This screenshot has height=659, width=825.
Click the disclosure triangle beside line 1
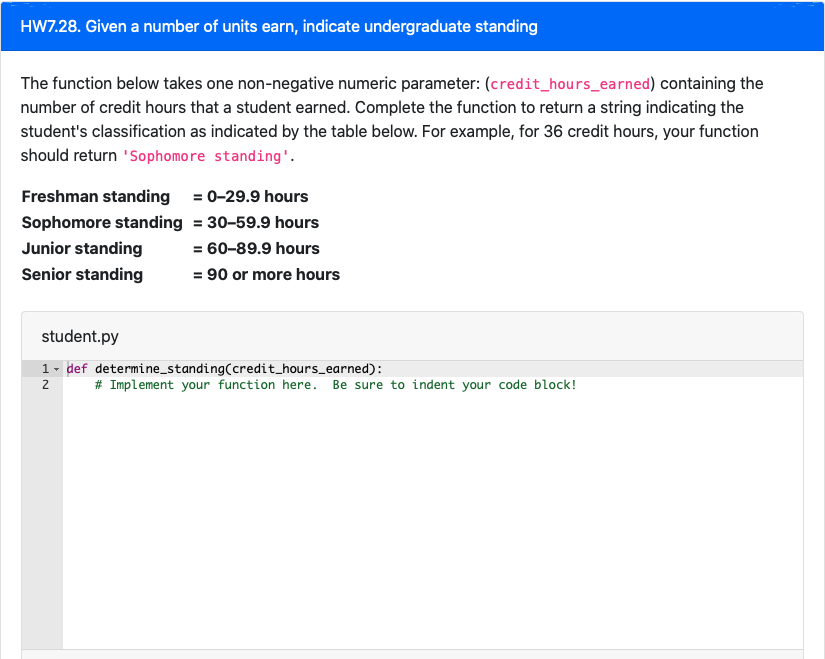55,368
